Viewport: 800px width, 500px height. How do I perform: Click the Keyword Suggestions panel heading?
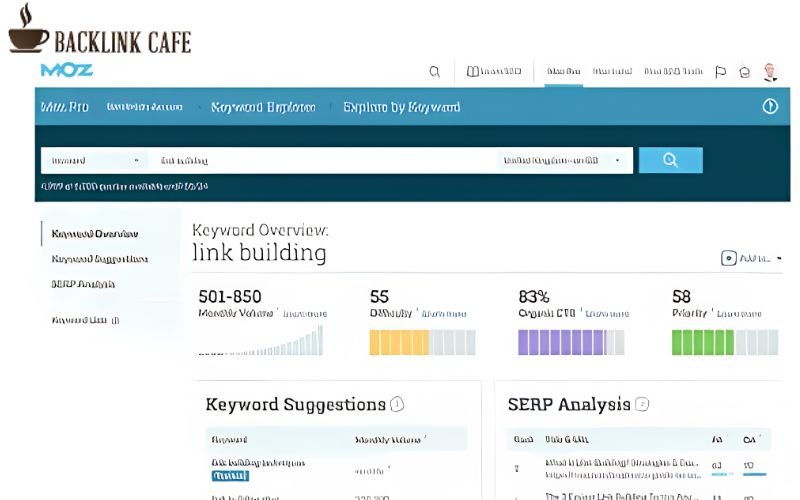pos(295,405)
